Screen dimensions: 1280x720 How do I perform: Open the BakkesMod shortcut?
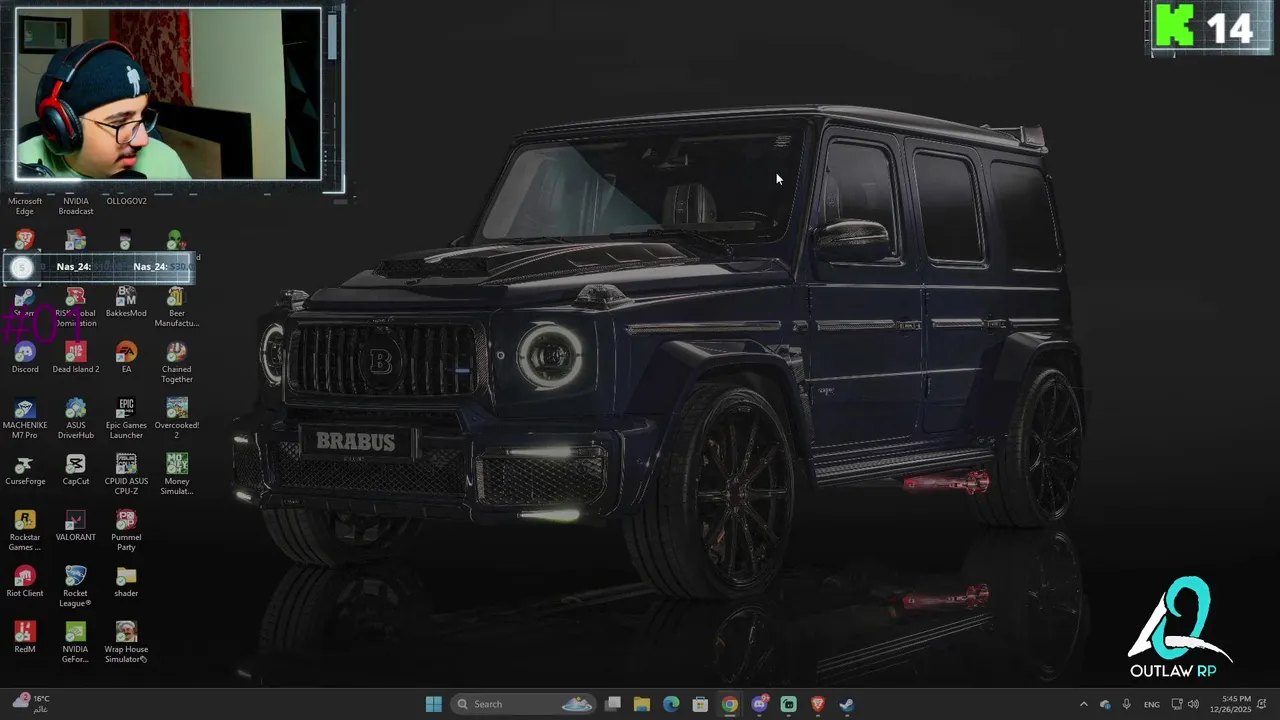(126, 302)
